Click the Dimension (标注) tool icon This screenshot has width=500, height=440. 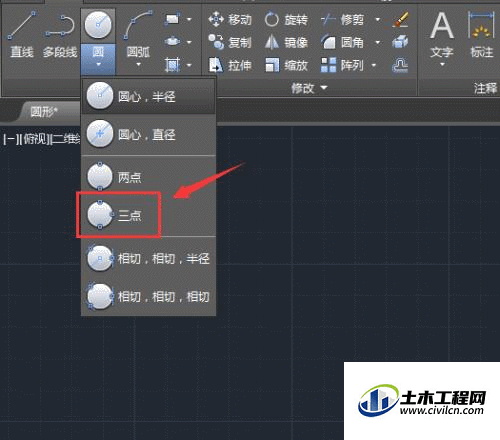[481, 26]
